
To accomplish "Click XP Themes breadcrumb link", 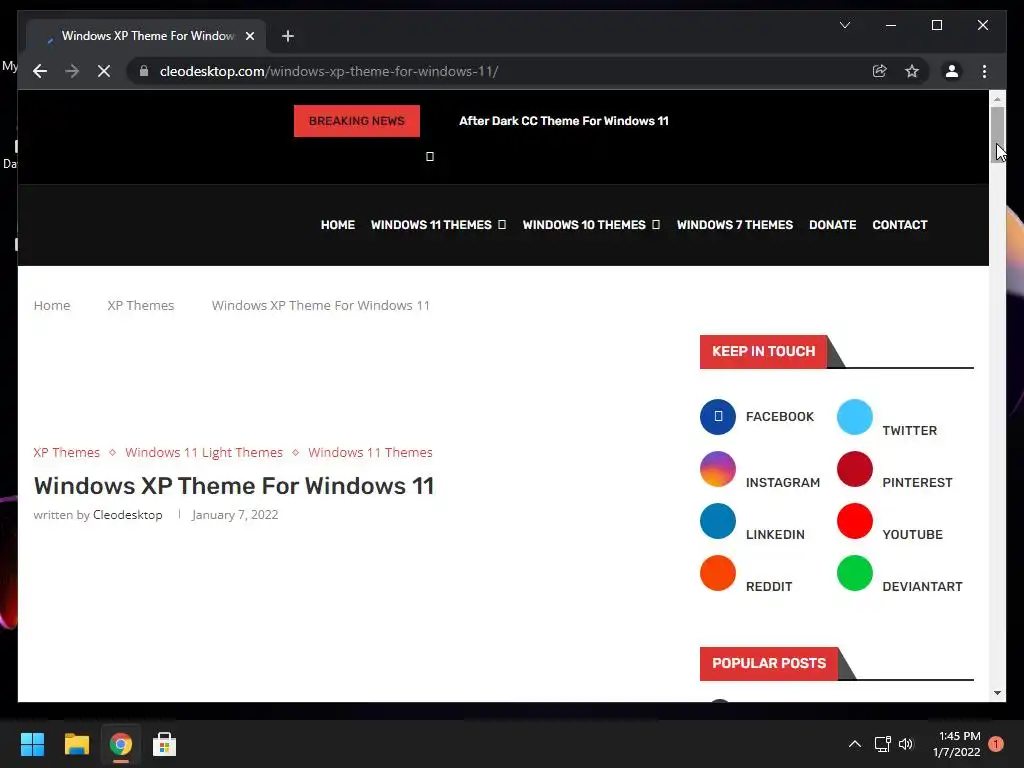I will coord(140,306).
